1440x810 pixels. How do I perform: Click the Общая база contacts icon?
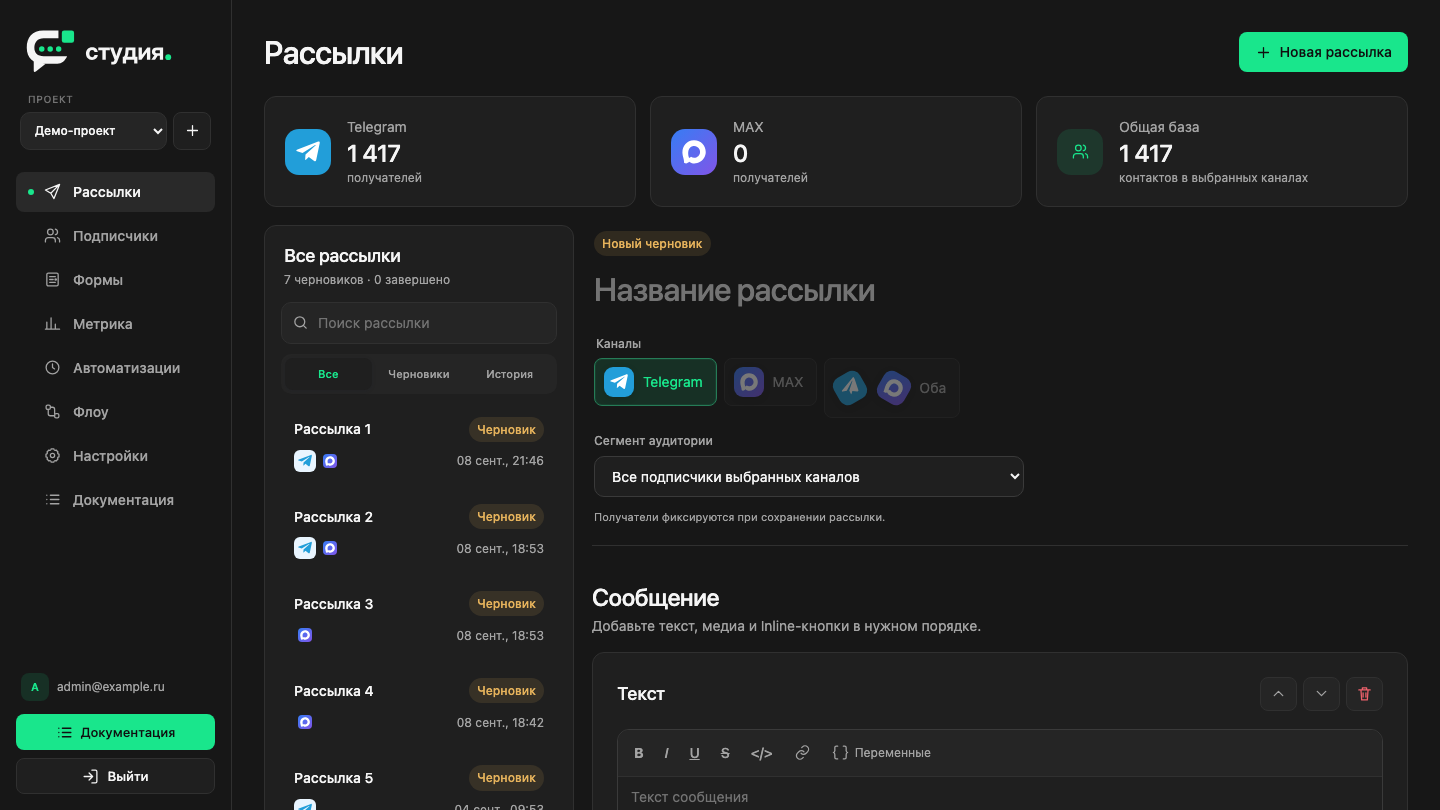pyautogui.click(x=1080, y=152)
